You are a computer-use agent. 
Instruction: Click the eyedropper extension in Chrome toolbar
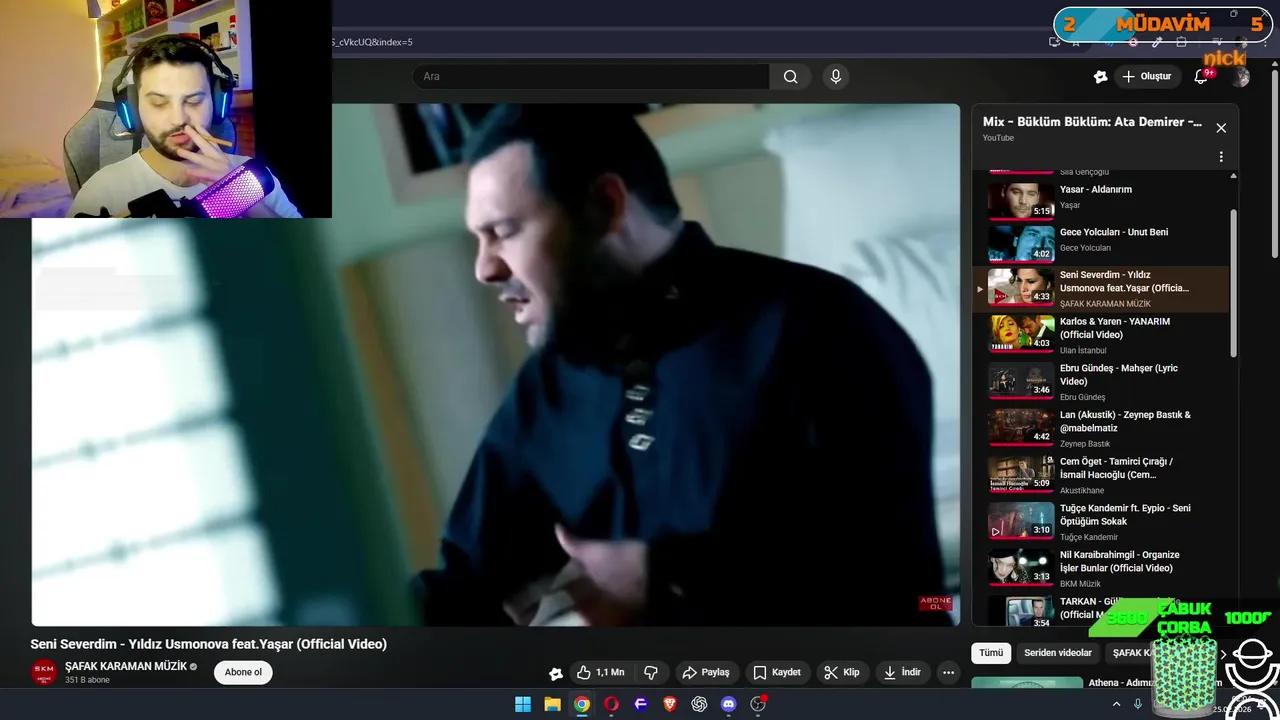[1157, 42]
